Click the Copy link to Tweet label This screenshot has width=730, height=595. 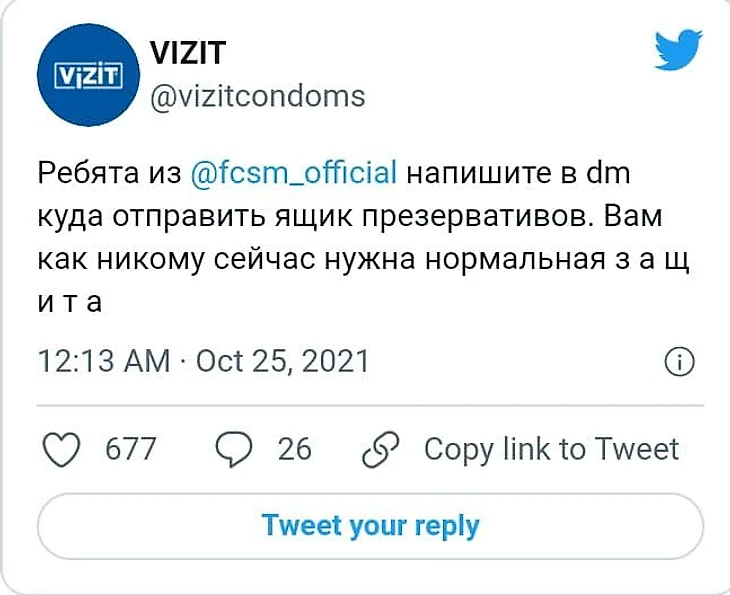551,449
